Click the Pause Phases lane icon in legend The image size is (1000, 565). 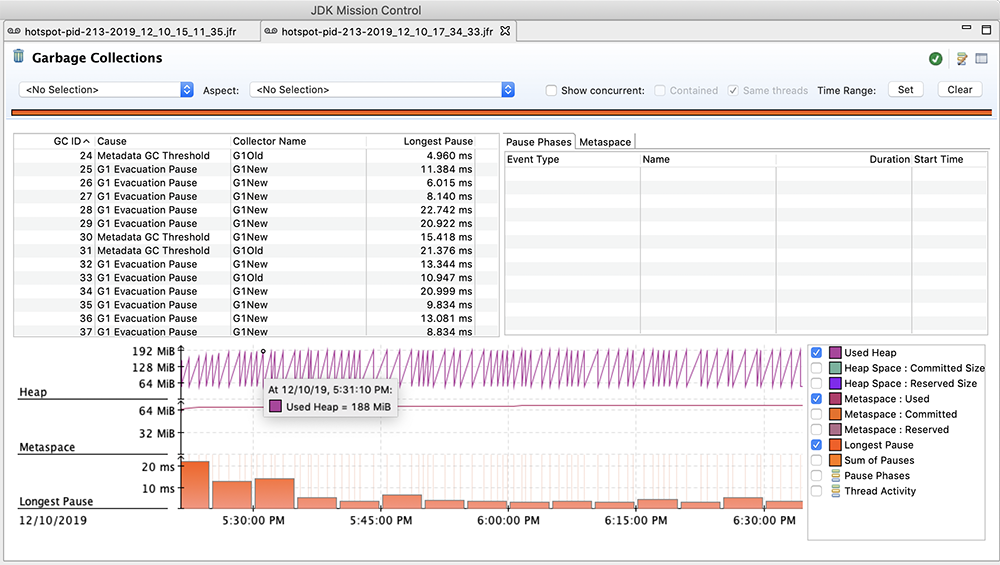[x=835, y=476]
